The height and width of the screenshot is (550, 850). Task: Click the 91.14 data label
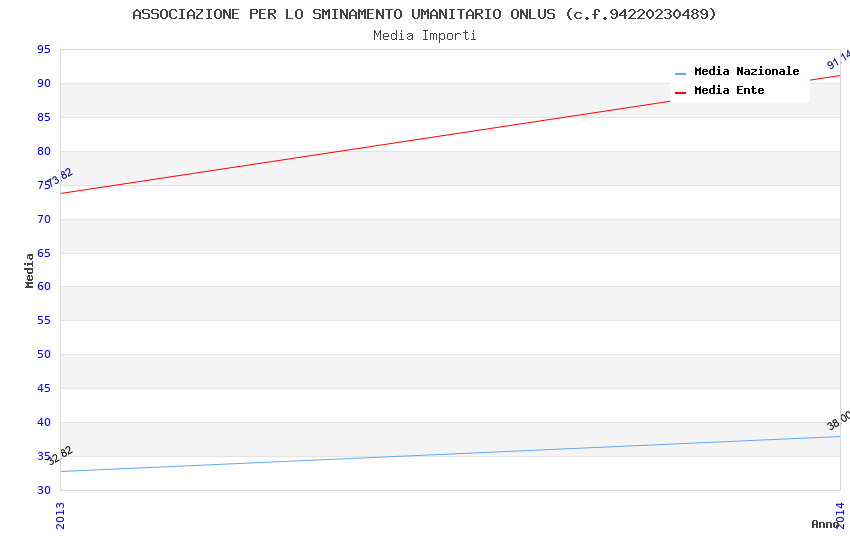coord(838,60)
